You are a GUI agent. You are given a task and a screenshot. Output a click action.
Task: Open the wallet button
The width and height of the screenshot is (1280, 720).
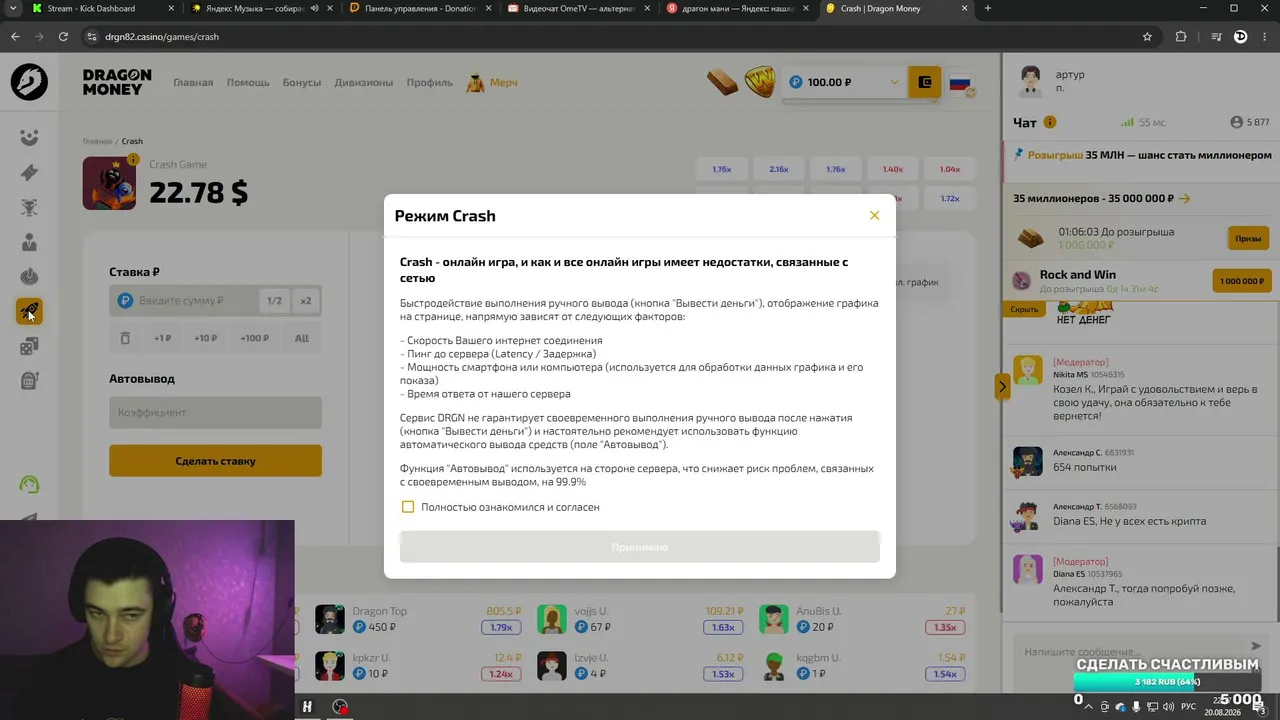(925, 82)
